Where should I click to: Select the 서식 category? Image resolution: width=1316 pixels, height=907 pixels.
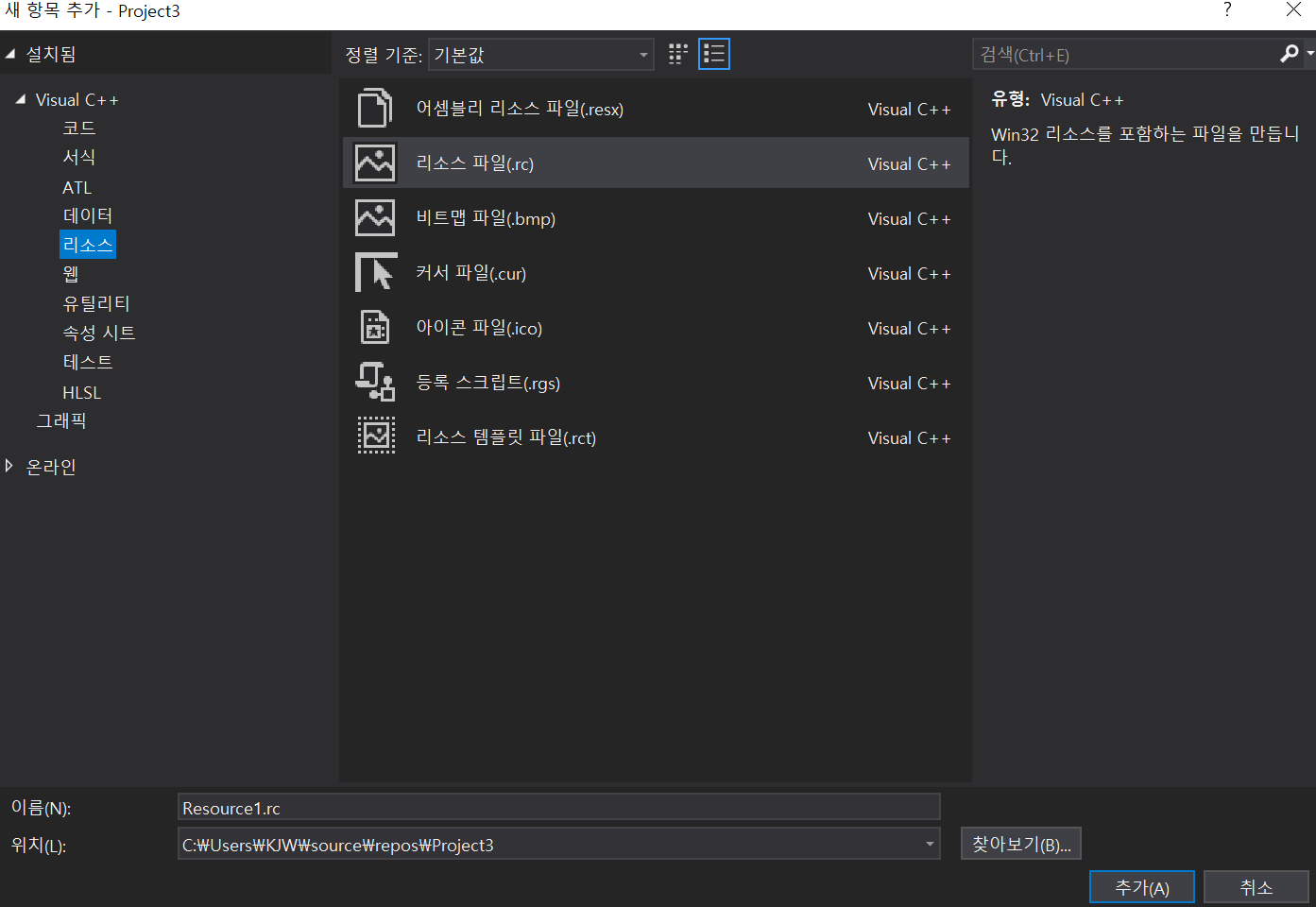coord(78,157)
